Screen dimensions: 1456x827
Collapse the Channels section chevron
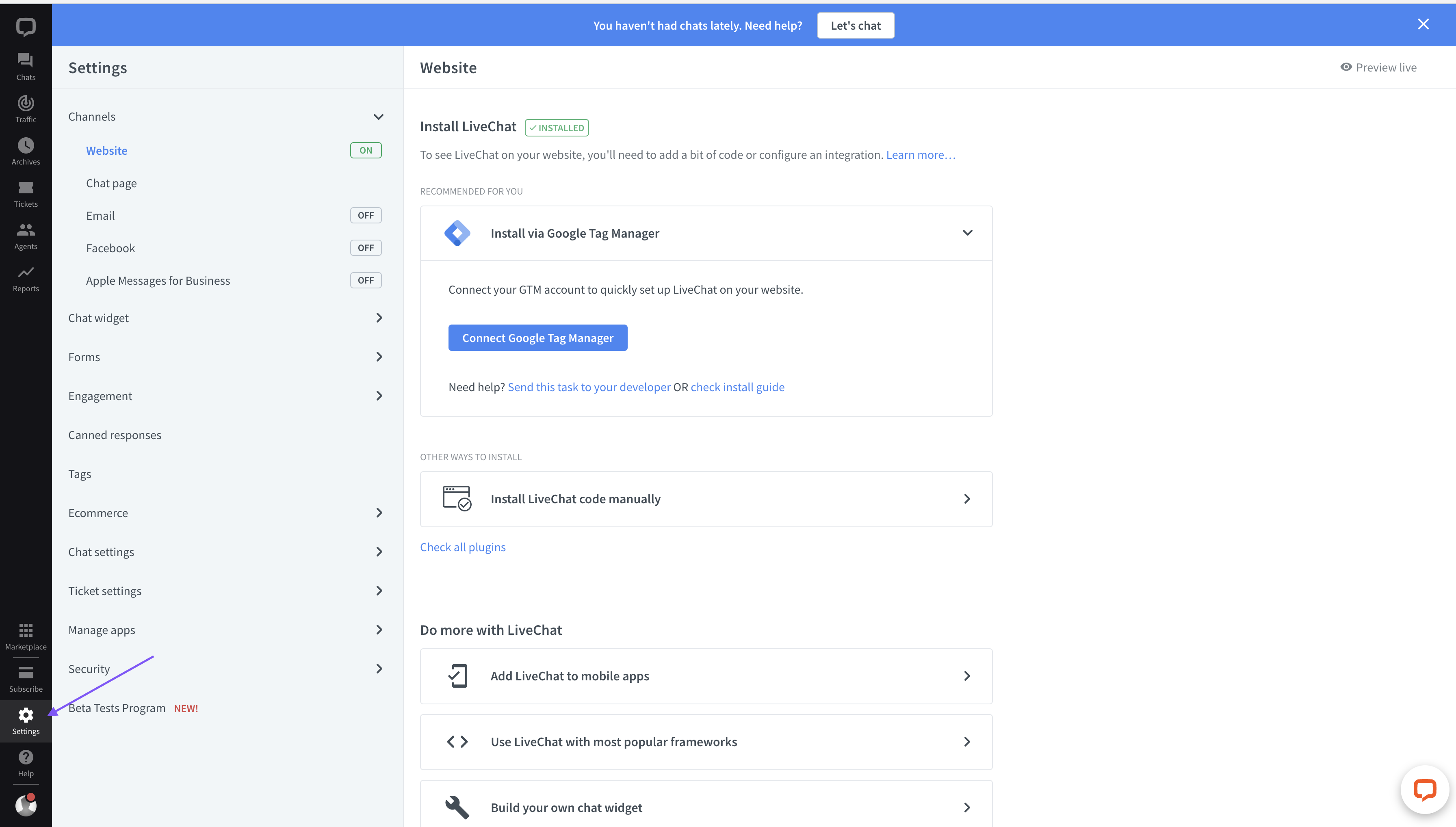(x=378, y=117)
